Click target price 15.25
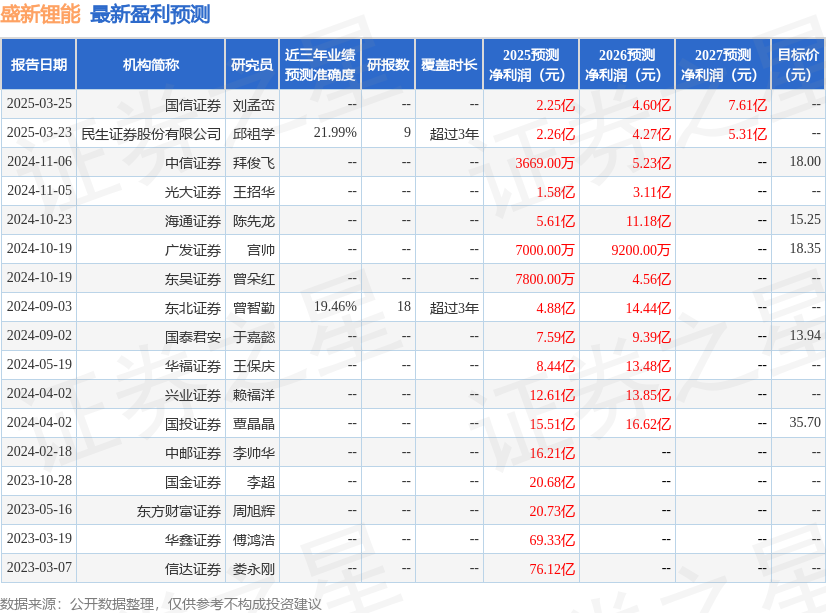Screen dimensions: 826x613 coord(805,220)
